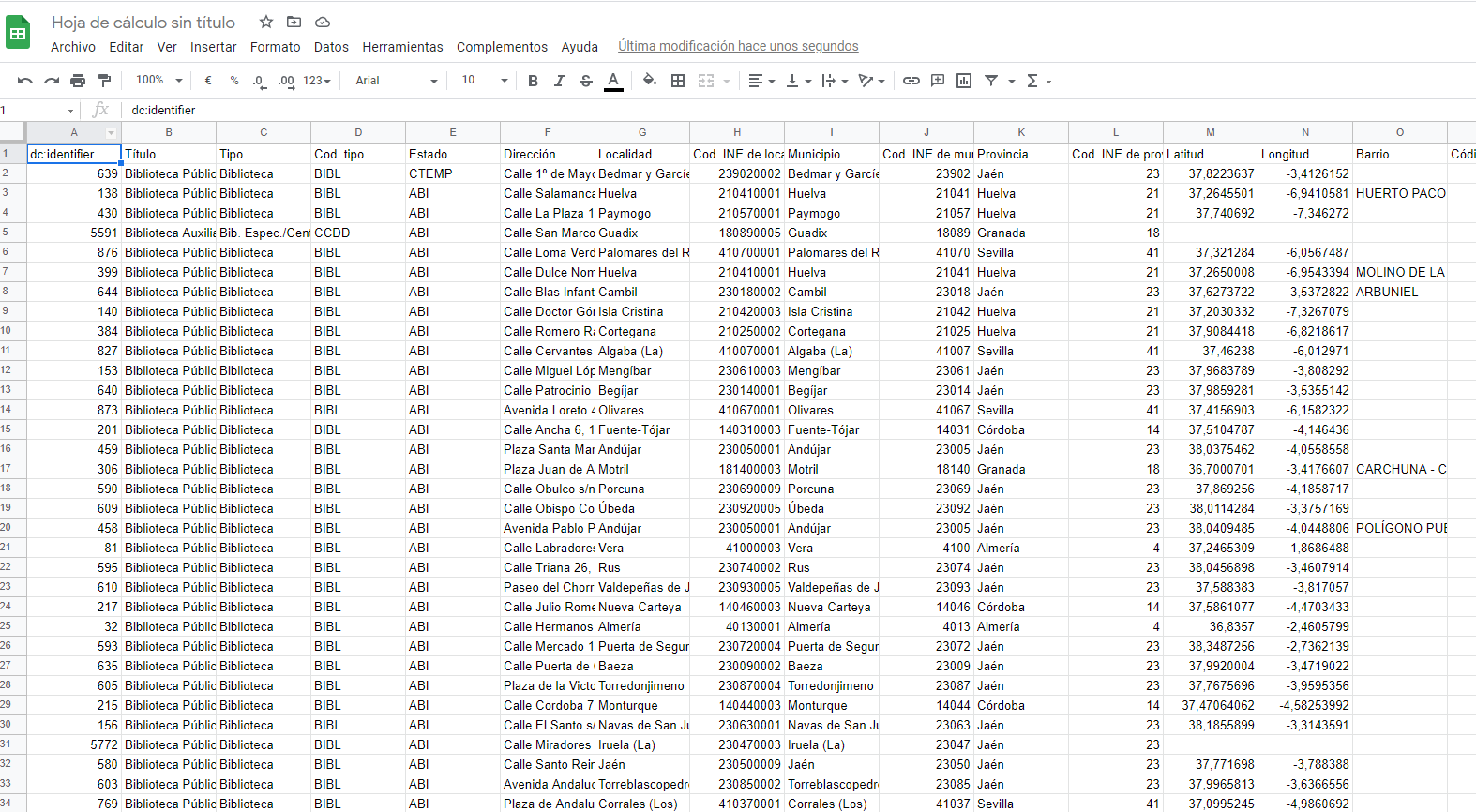Print the spreadsheet using printer icon

click(x=78, y=81)
